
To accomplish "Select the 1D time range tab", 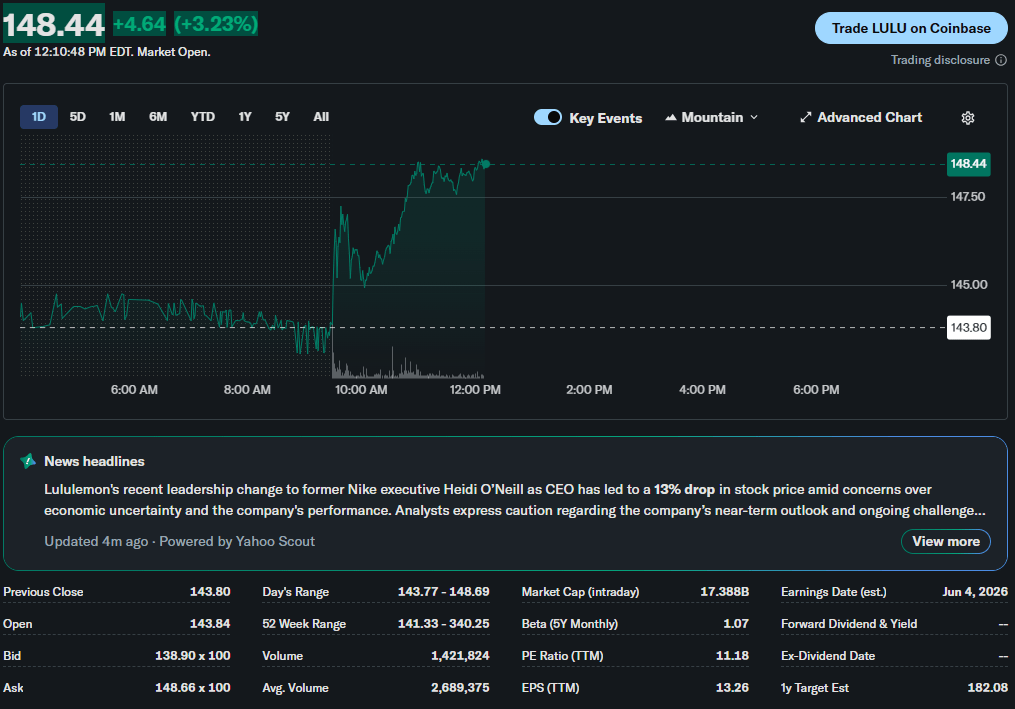I will tap(39, 117).
